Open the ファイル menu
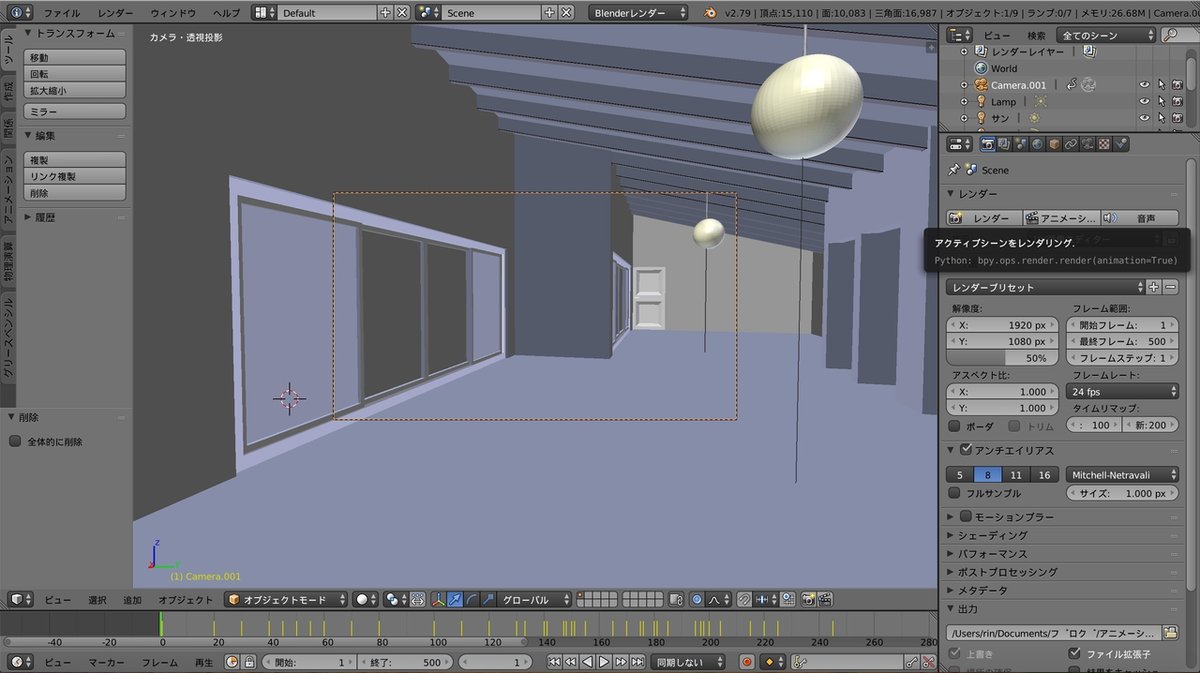Viewport: 1200px width, 673px height. coord(63,13)
